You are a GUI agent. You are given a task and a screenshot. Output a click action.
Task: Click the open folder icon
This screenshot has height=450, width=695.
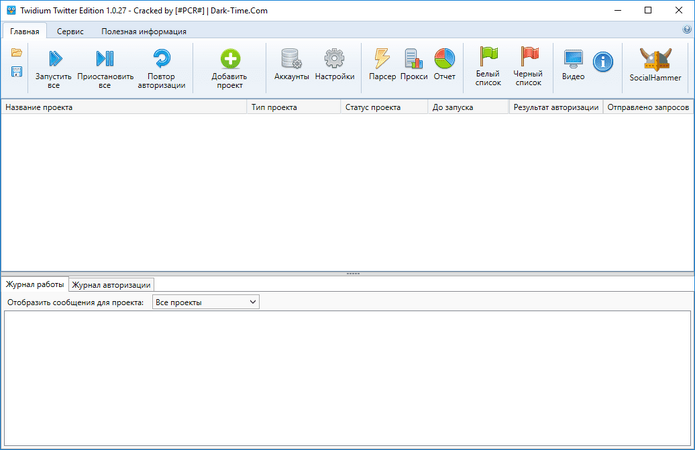[16, 53]
